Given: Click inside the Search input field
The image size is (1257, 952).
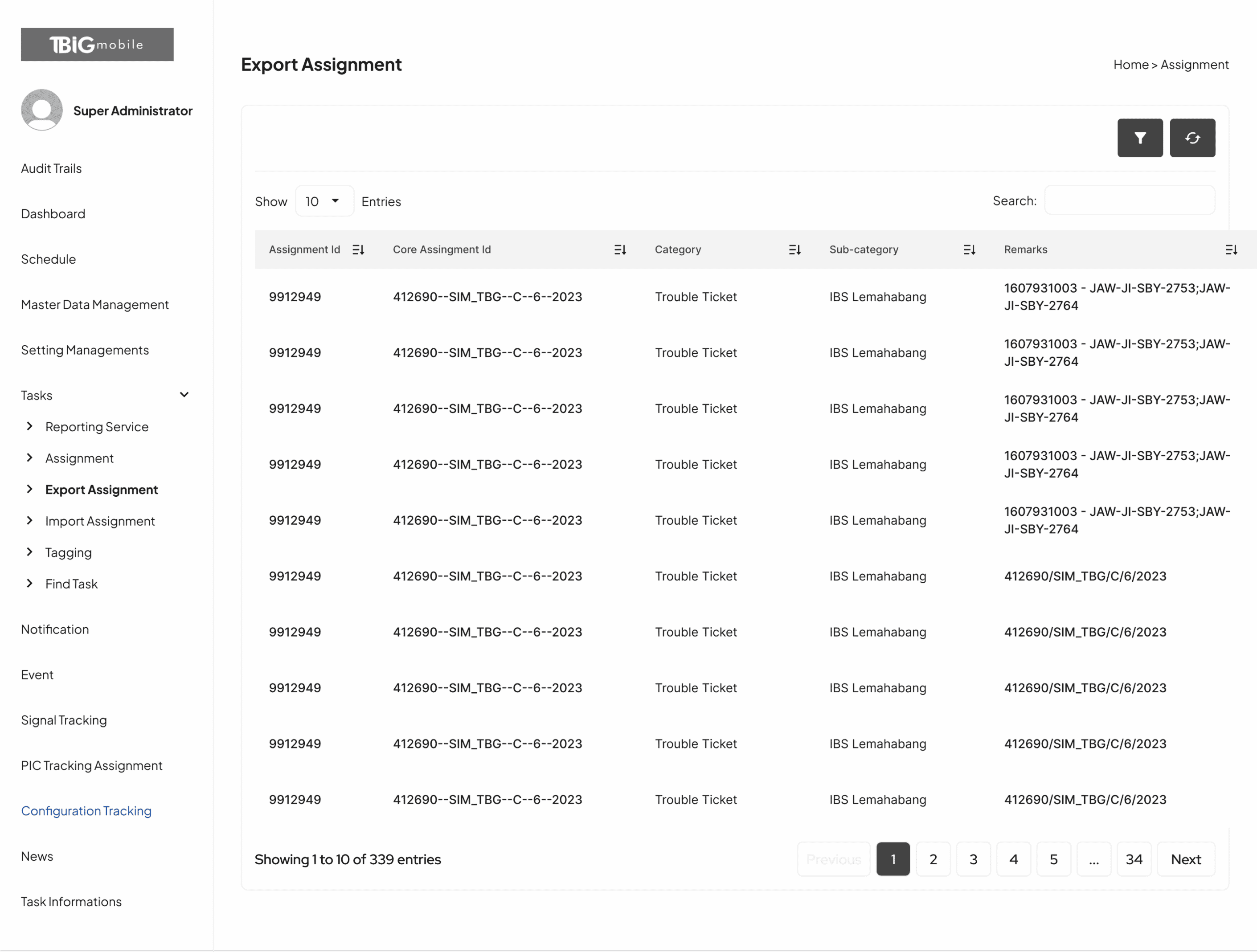Looking at the screenshot, I should [x=1129, y=200].
